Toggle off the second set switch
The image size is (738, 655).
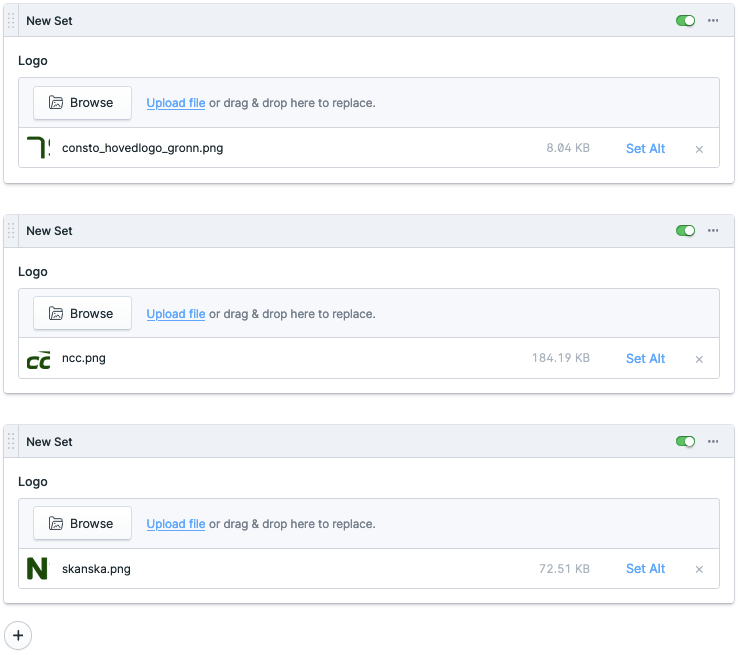(685, 231)
